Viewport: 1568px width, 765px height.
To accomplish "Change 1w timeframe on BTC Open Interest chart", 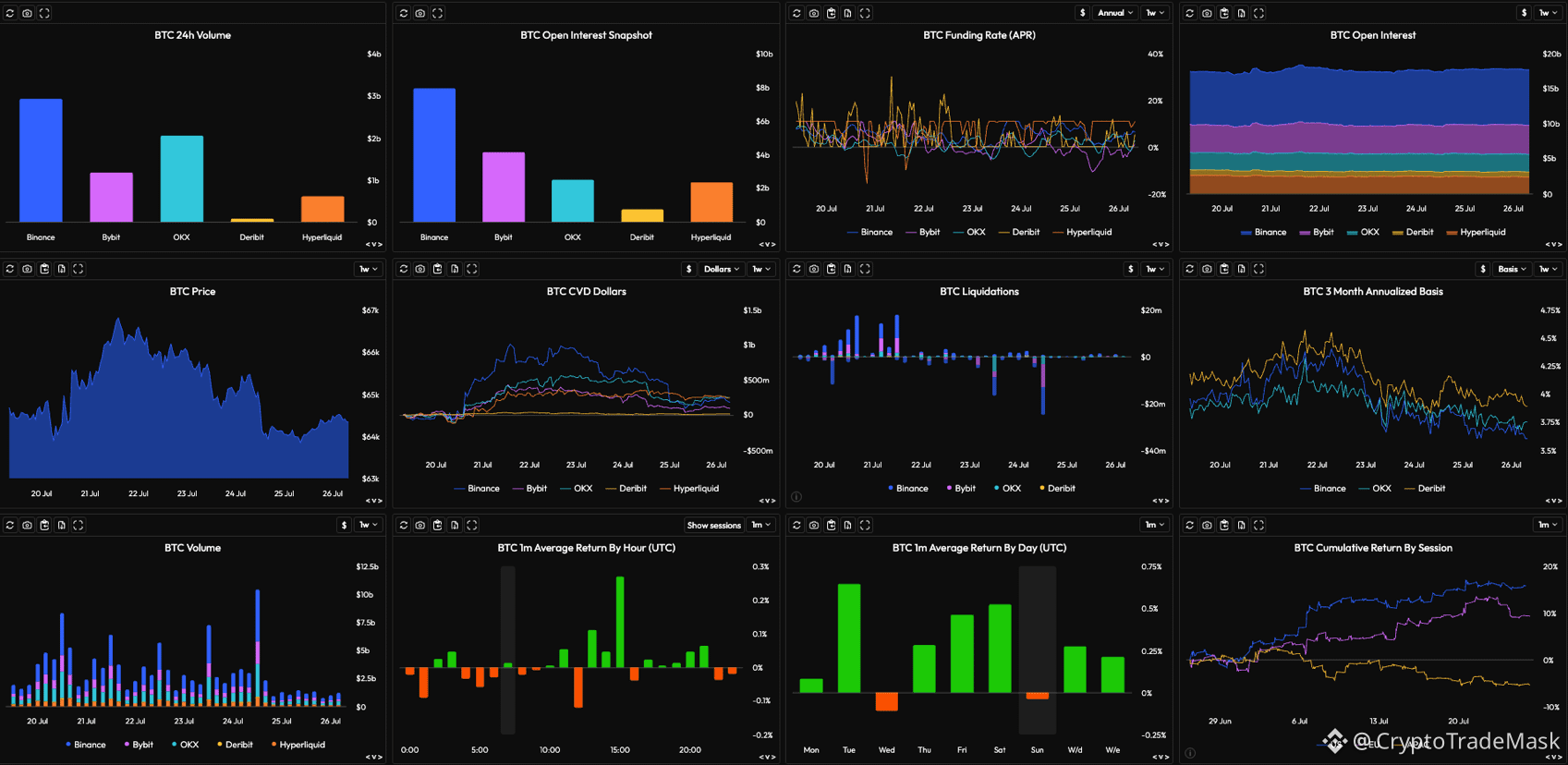I will coord(1548,13).
